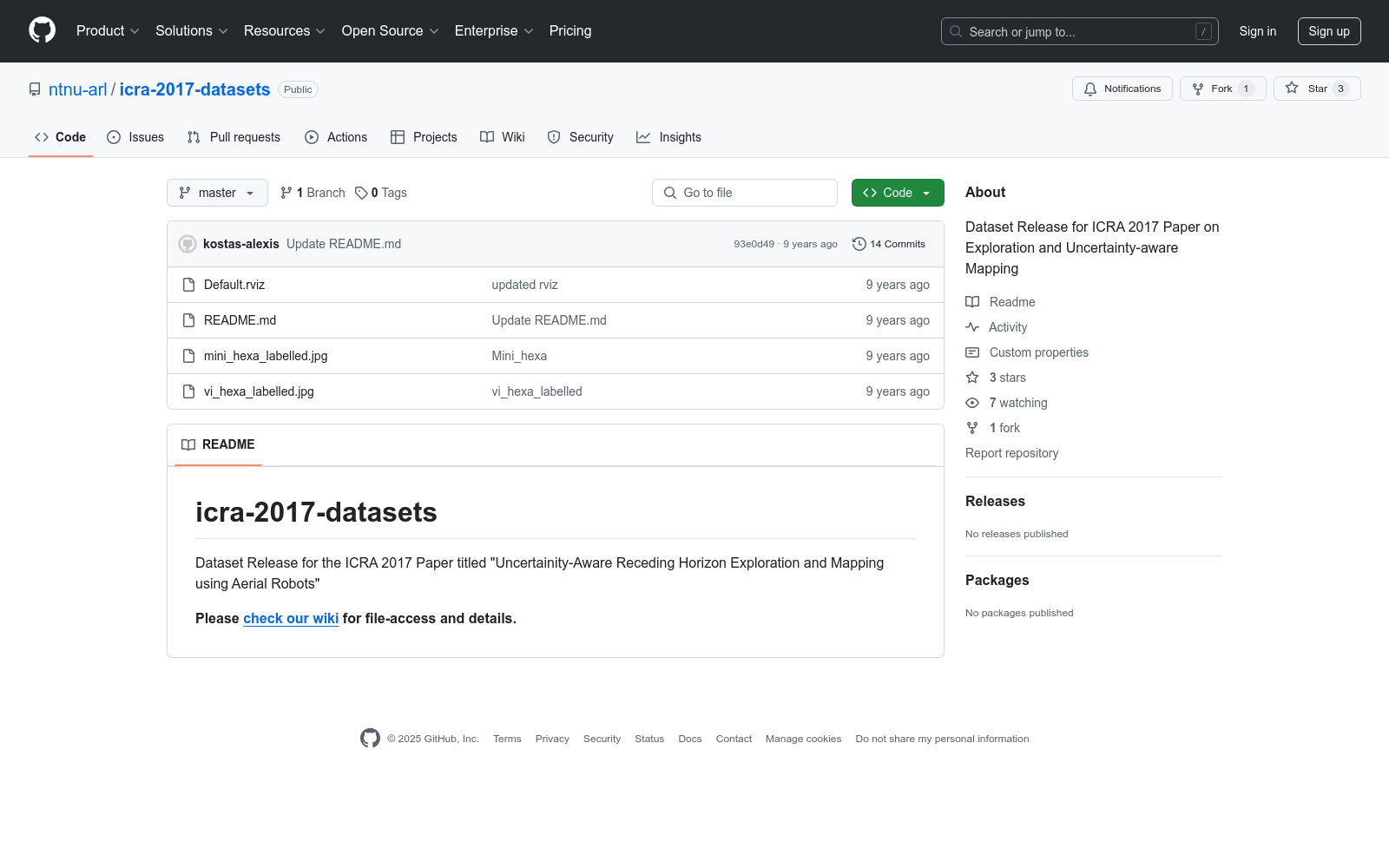The image size is (1389, 868).
Task: Open the 'check our wiki' link
Action: coord(291,618)
